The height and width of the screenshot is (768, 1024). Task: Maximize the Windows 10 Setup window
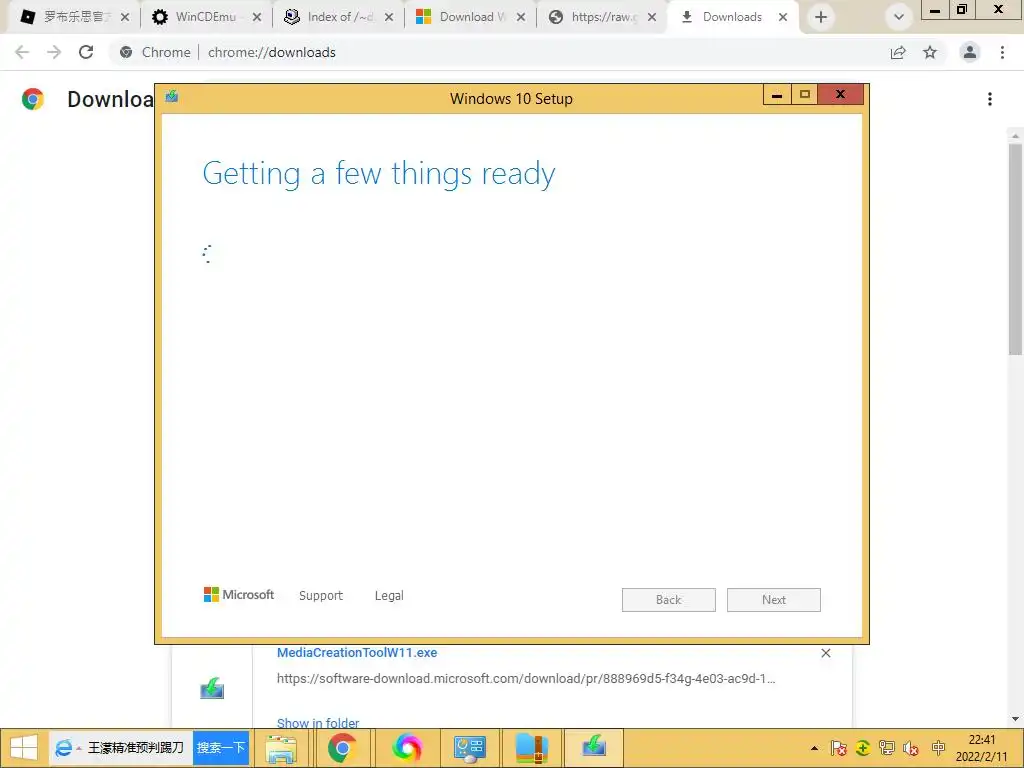(x=805, y=95)
